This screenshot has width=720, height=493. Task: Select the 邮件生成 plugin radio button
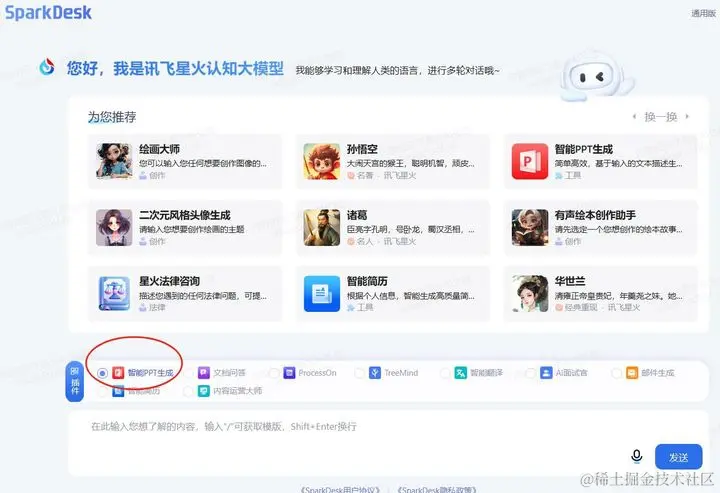point(616,373)
